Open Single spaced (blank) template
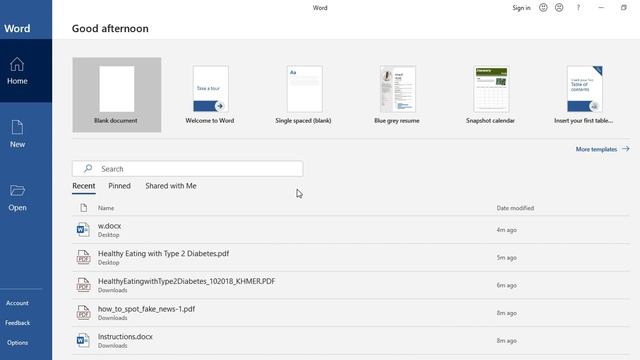 [x=304, y=95]
